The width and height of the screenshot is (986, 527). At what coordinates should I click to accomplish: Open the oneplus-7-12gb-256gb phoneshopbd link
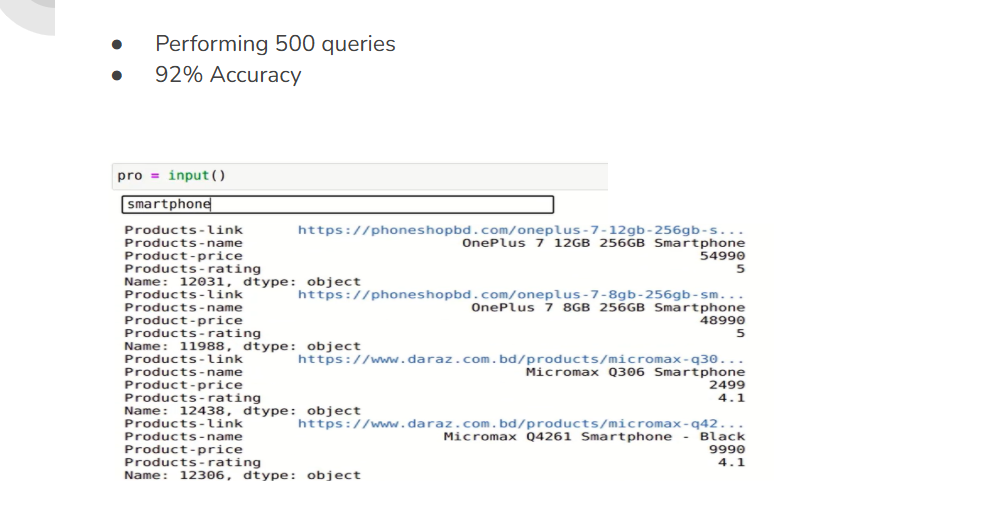[521, 230]
